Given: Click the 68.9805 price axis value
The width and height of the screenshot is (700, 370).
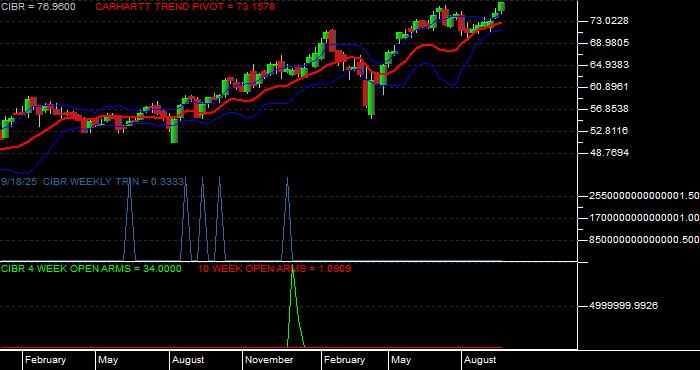Looking at the screenshot, I should (x=610, y=43).
